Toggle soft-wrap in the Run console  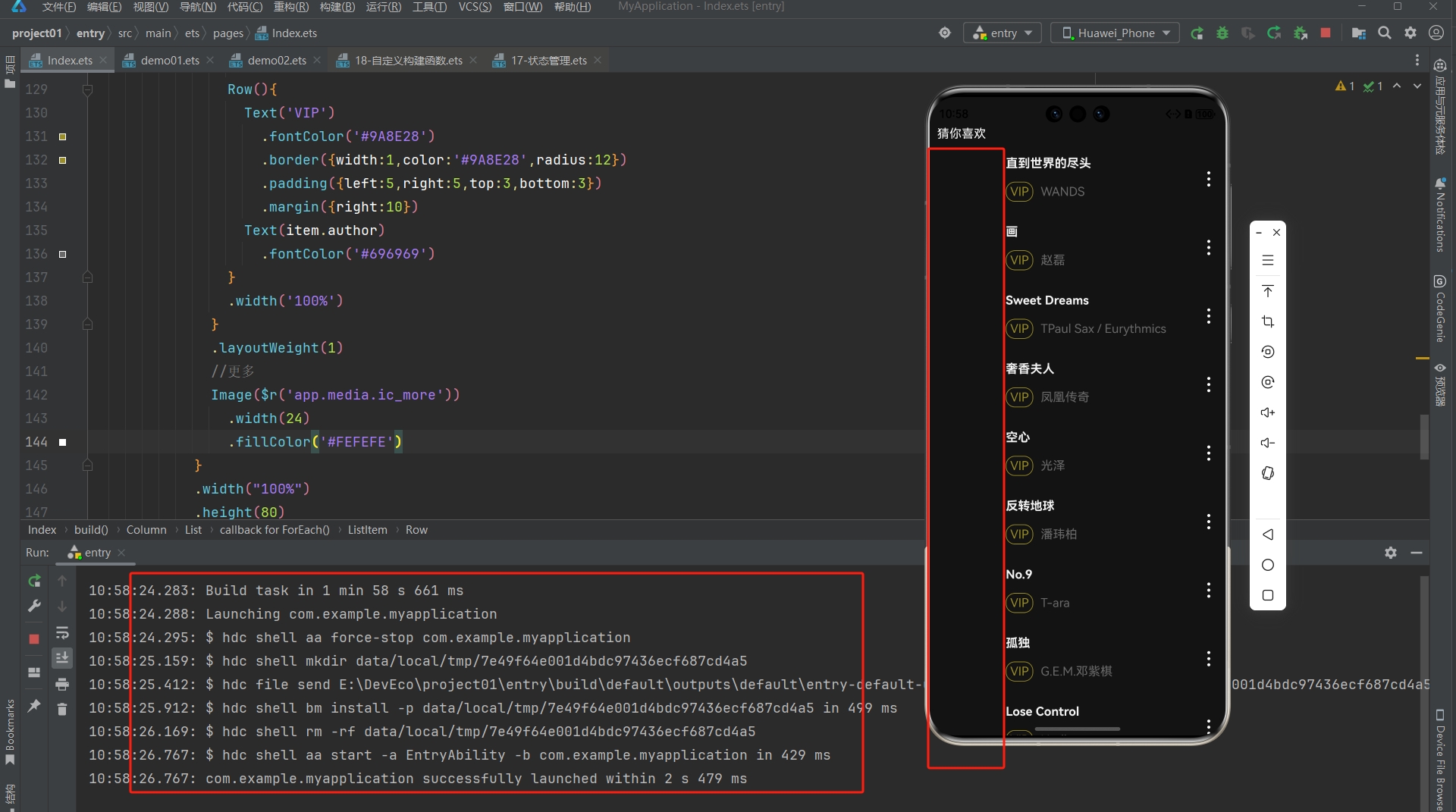(62, 632)
